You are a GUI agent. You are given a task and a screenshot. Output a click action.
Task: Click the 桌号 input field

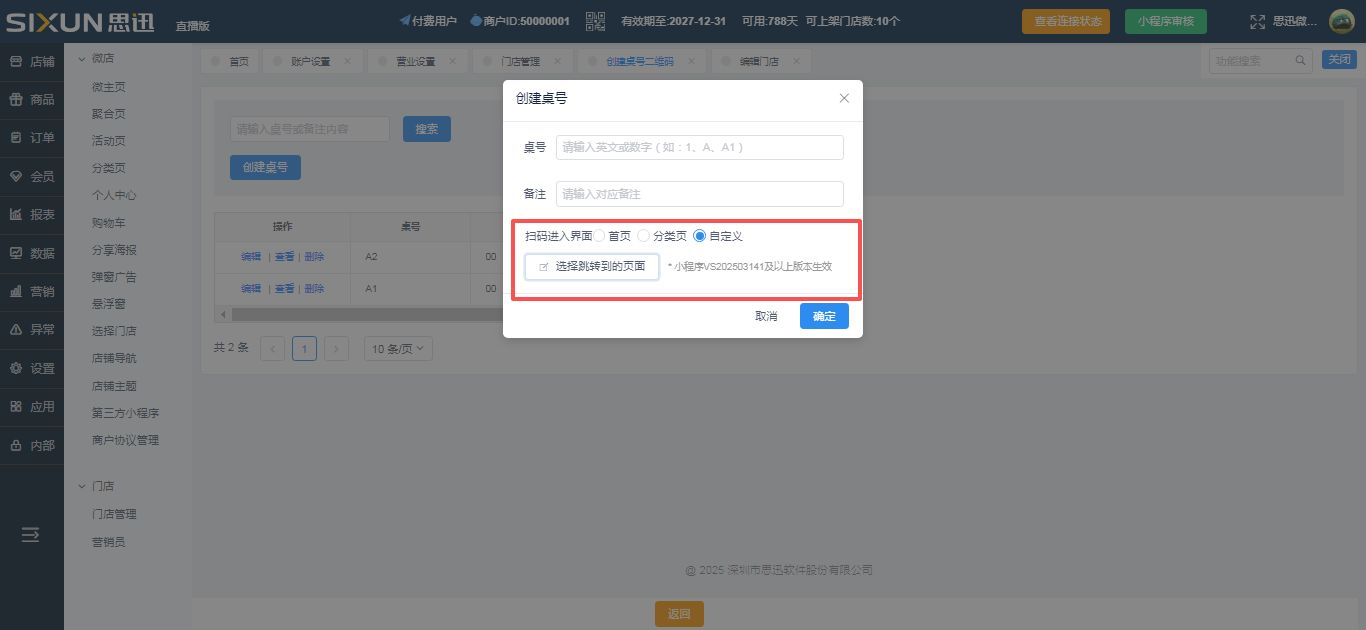point(699,147)
